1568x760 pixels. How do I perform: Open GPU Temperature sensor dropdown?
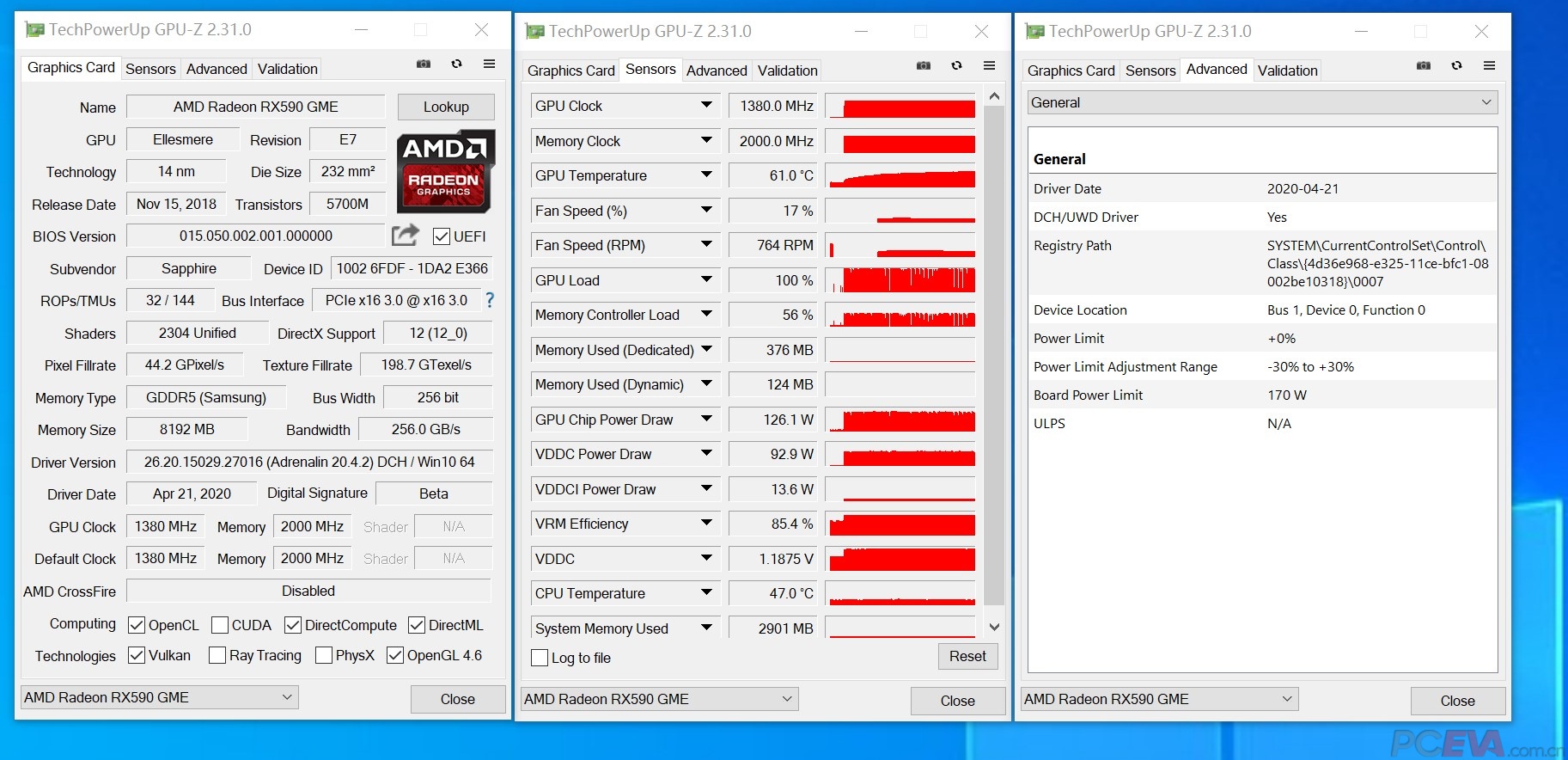pos(706,175)
